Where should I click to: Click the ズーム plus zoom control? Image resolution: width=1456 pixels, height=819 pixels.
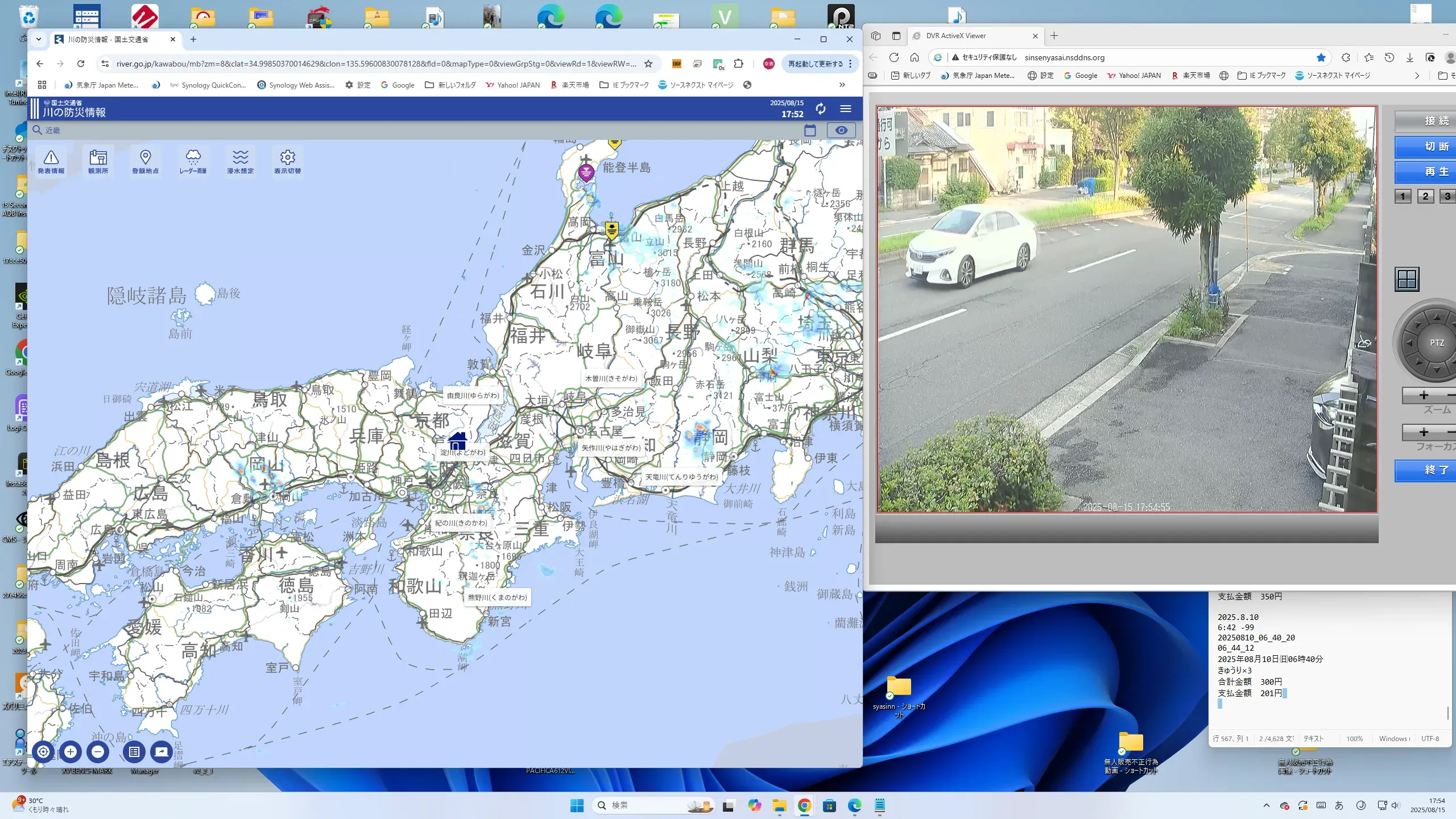(1424, 395)
